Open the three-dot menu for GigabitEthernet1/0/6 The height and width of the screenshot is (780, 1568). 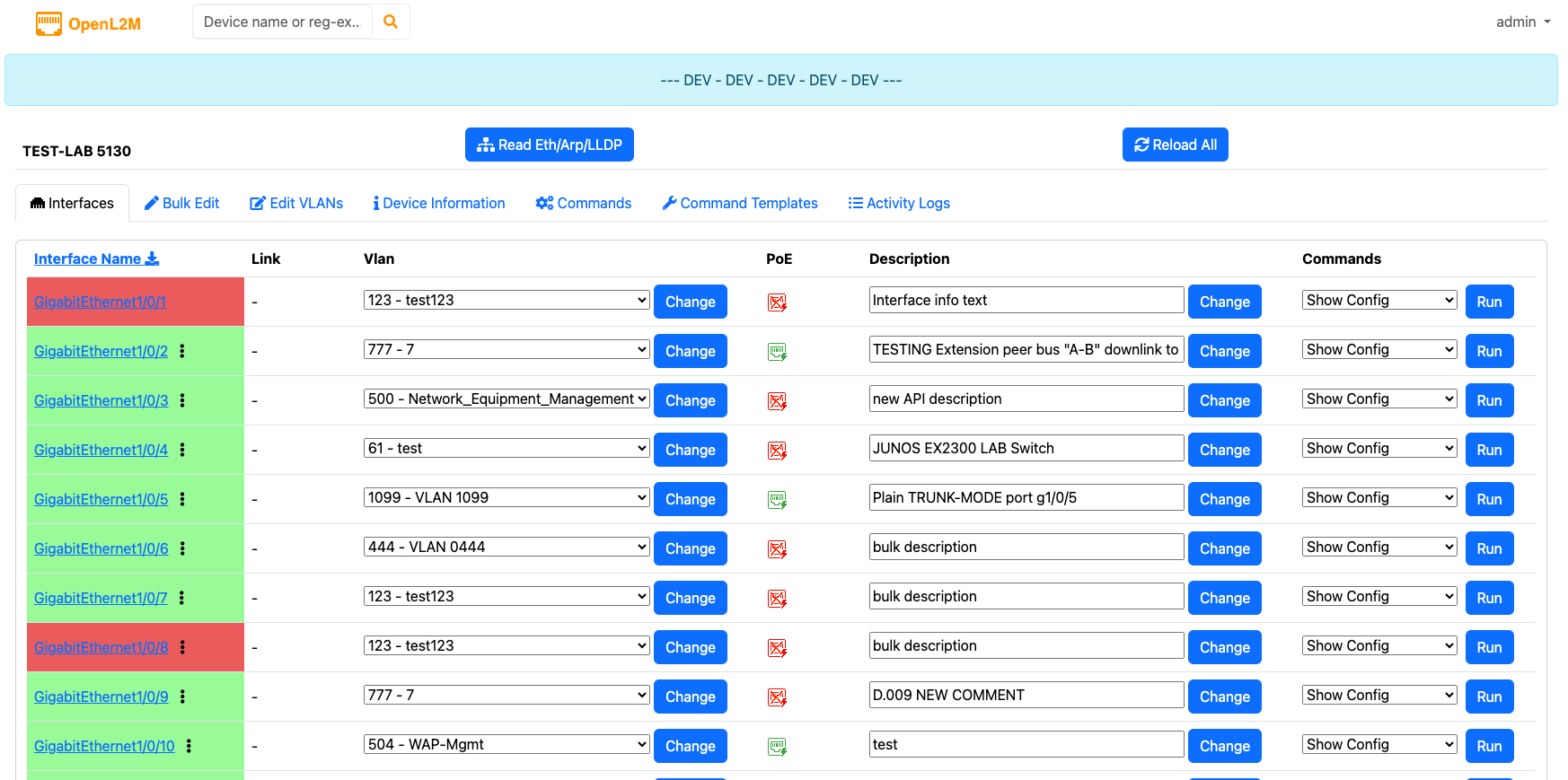click(182, 548)
